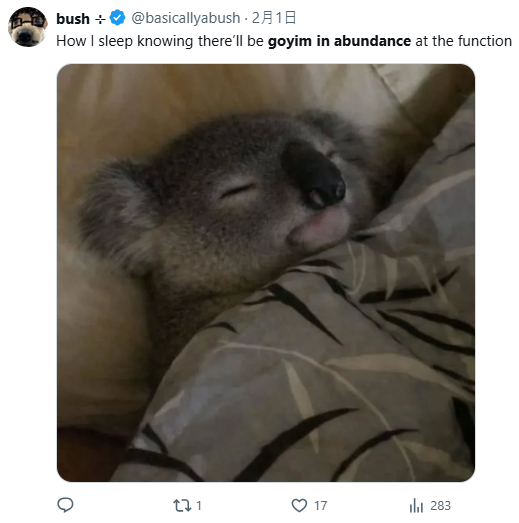The height and width of the screenshot is (523, 519).
Task: Select the view count of 283
Action: click(x=440, y=506)
